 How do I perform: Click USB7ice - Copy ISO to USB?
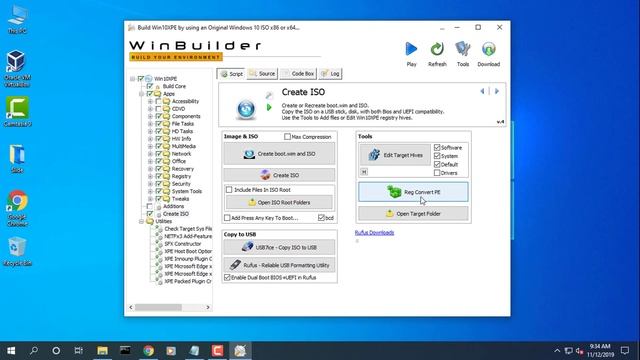(x=279, y=247)
